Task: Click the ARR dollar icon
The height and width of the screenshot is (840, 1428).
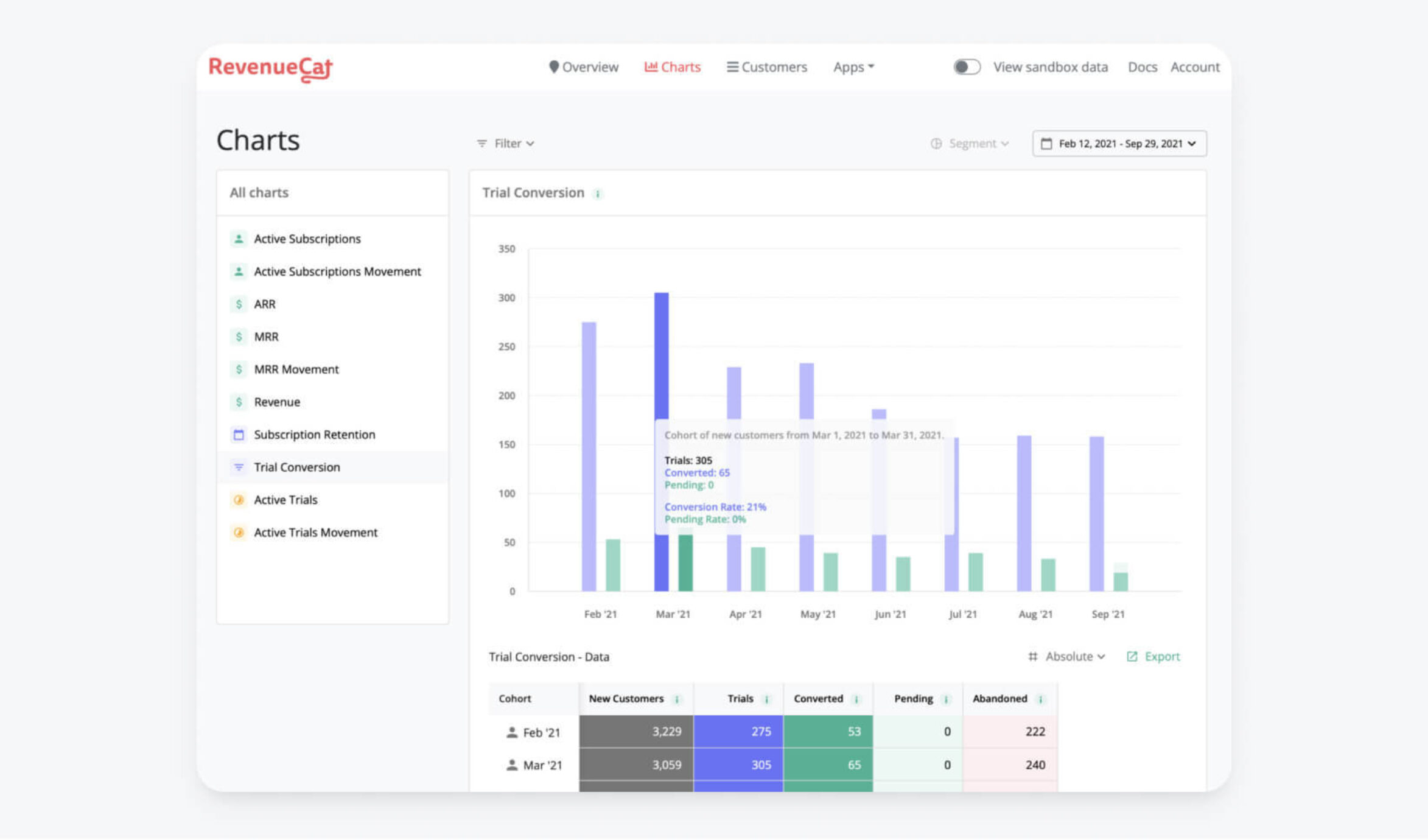Action: tap(238, 304)
